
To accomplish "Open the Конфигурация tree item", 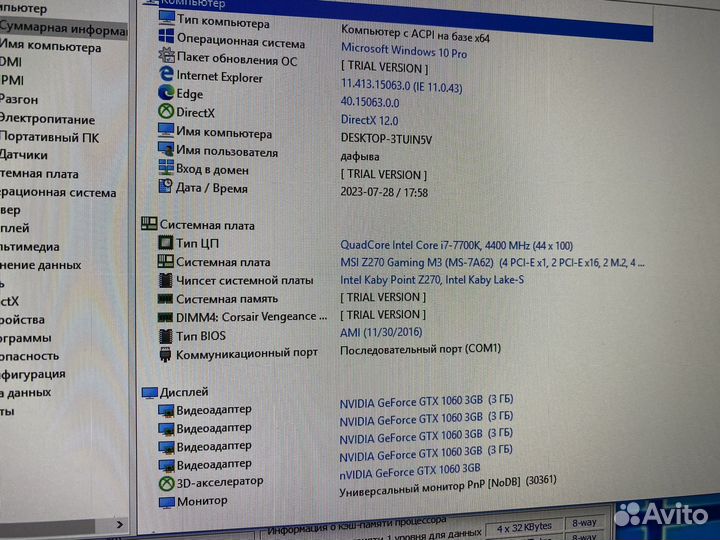I will coord(33,374).
